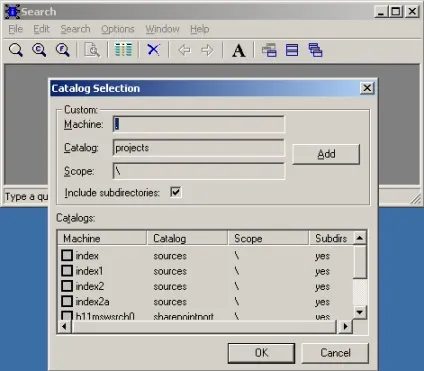This screenshot has width=424, height=371.
Task: Click the catalog list scroll right arrow
Action: [x=345, y=326]
